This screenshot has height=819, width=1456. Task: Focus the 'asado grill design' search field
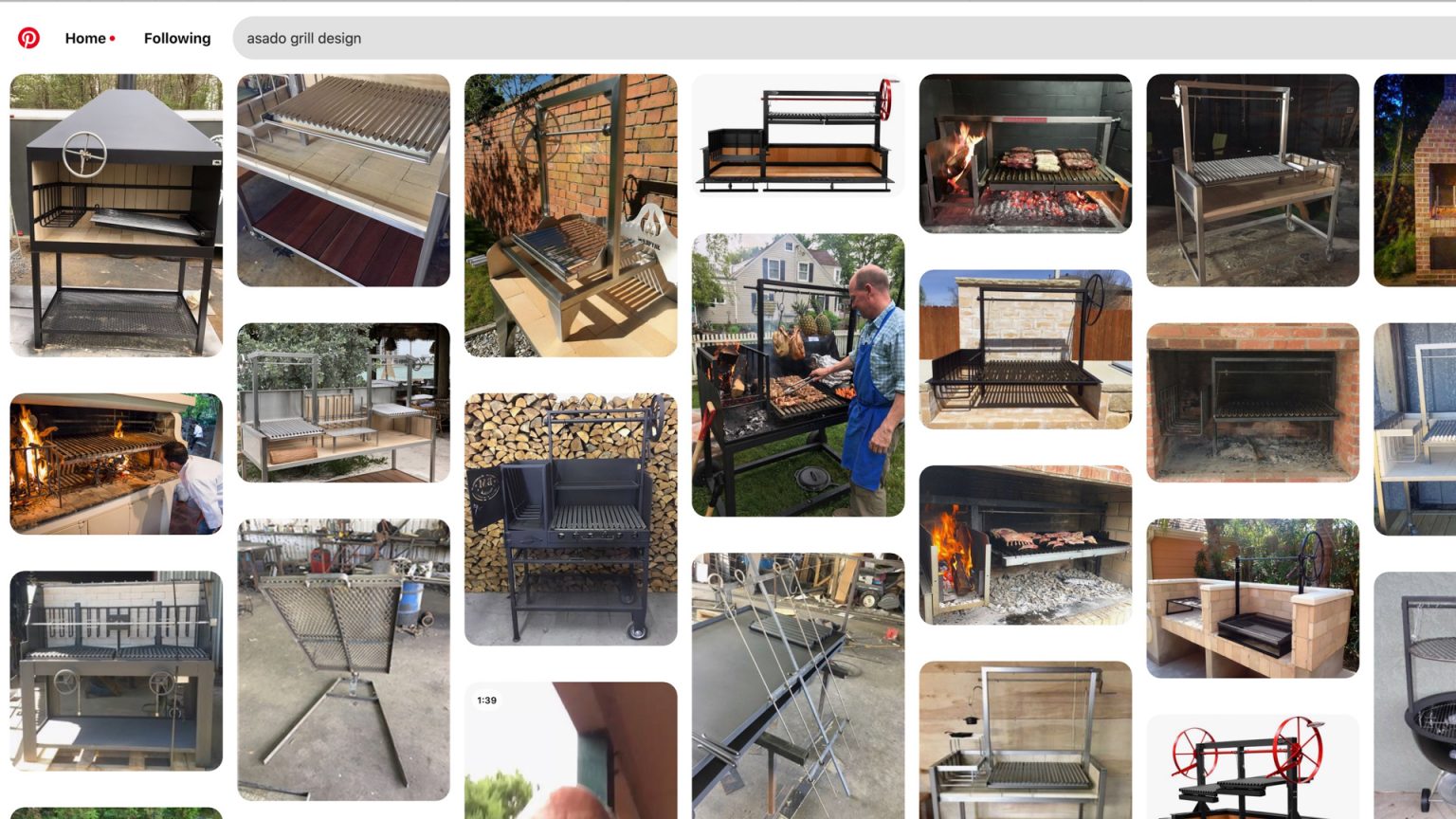click(x=844, y=38)
